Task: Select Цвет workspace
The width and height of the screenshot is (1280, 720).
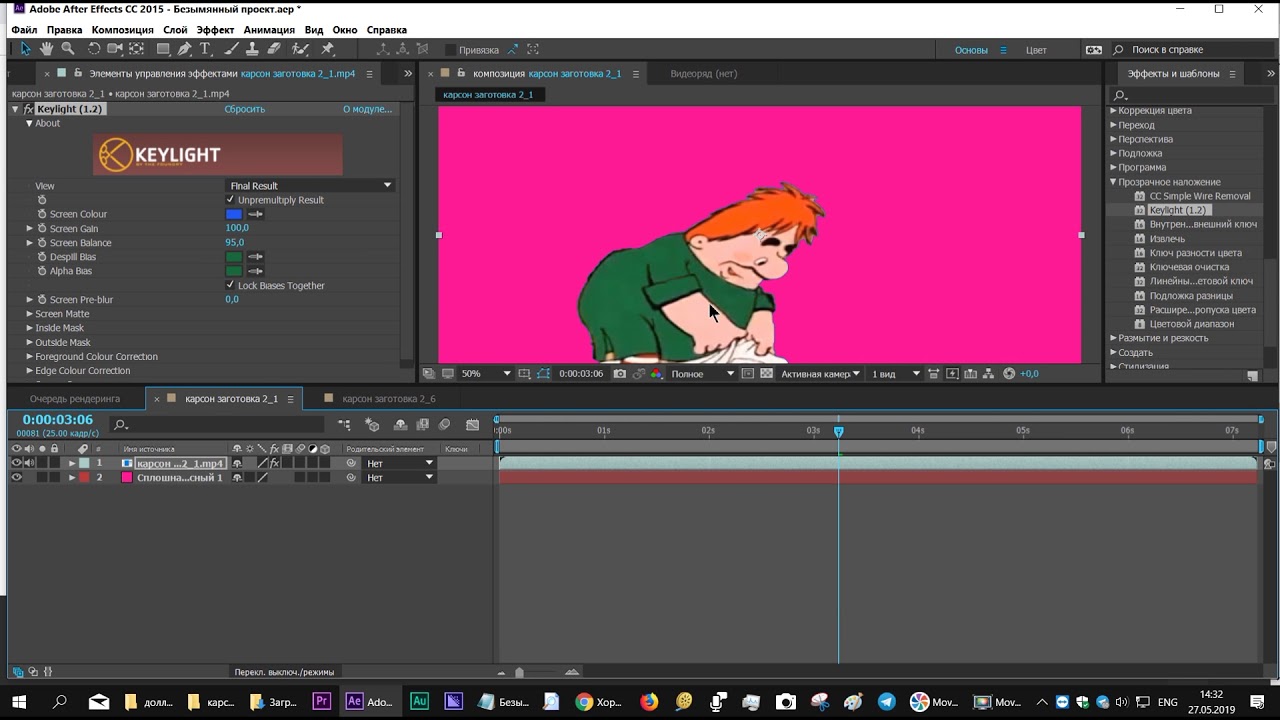Action: click(x=1037, y=50)
